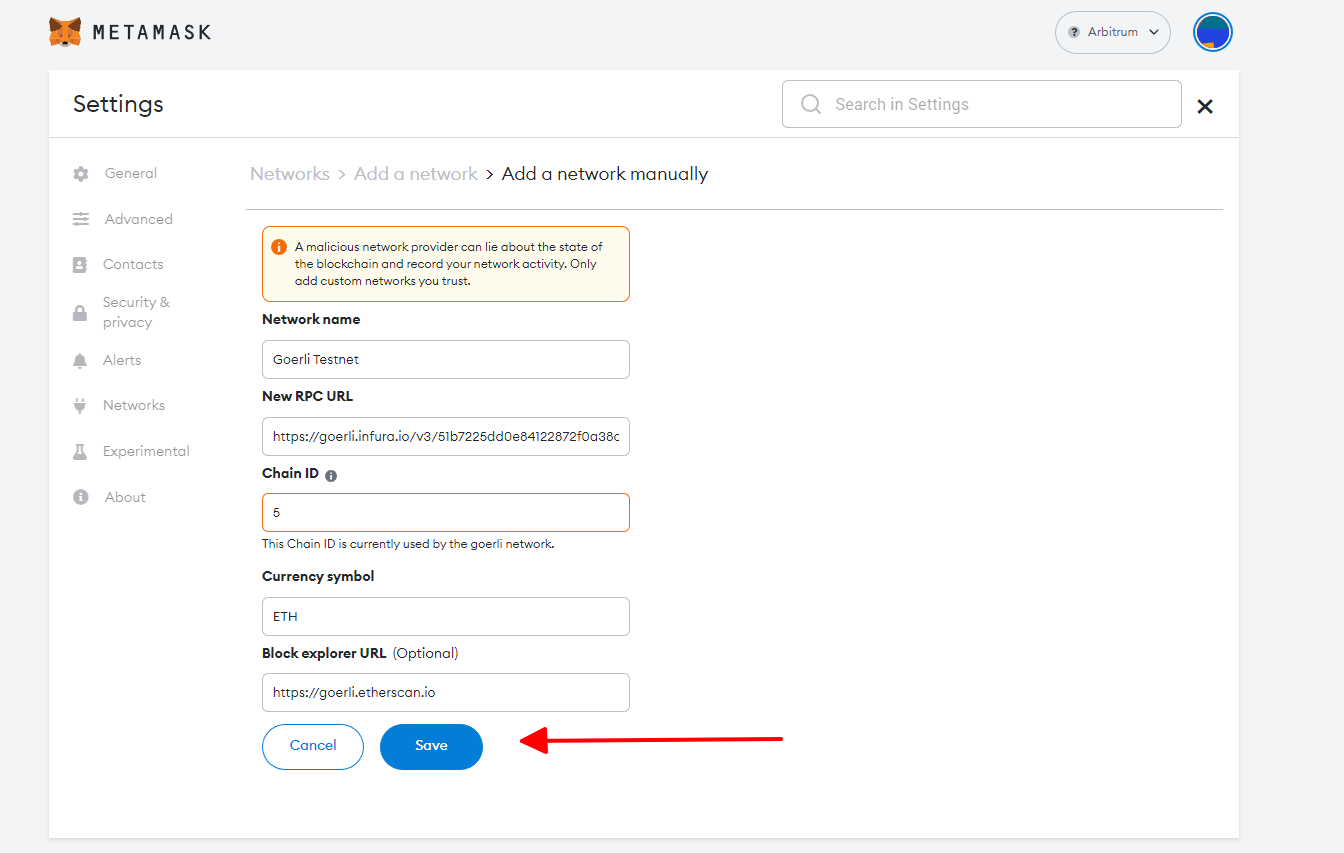The width and height of the screenshot is (1344, 853).
Task: Click the Advanced sliders icon
Action: [81, 219]
